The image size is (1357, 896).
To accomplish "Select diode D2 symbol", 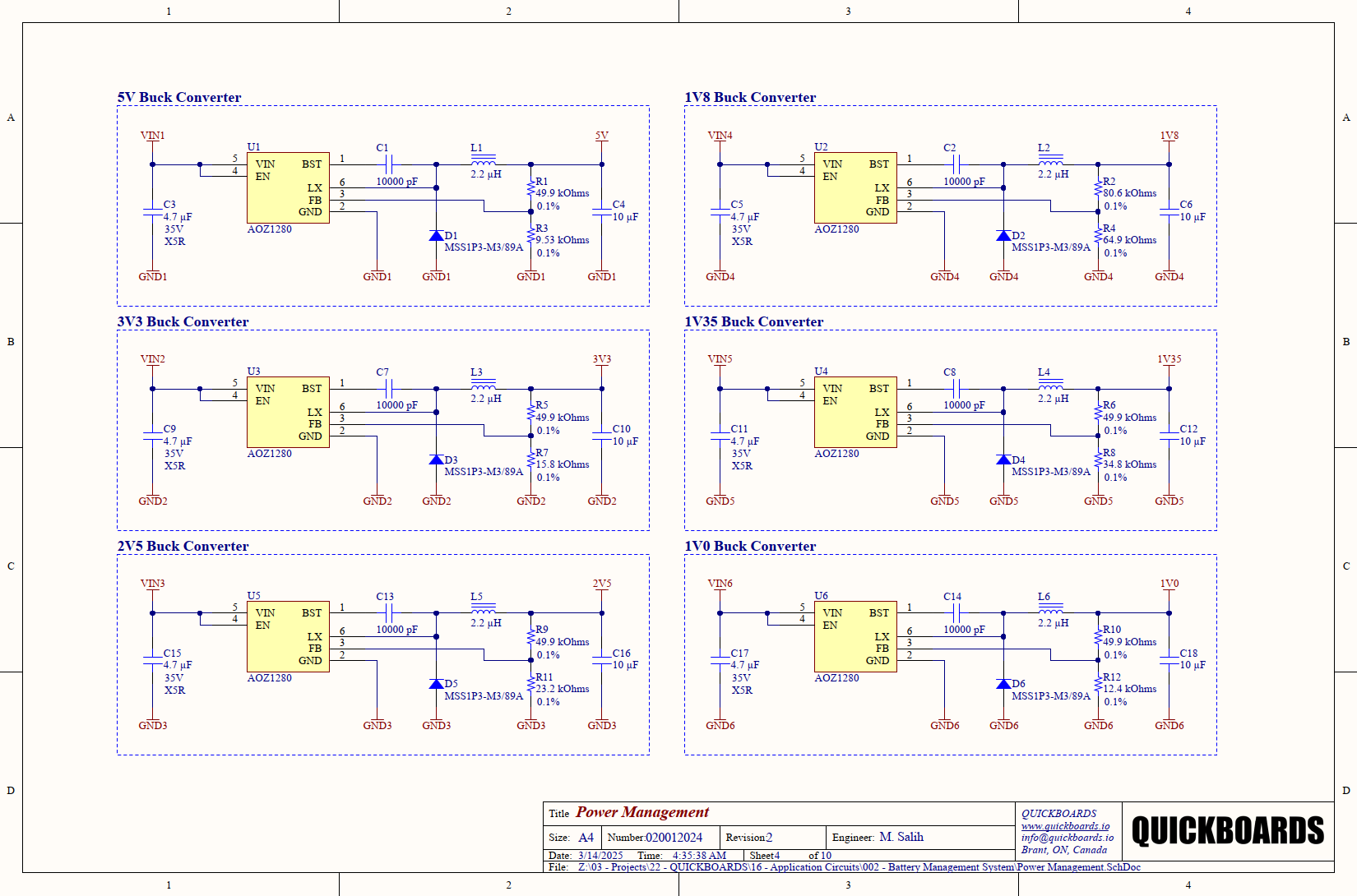I will 1003,236.
